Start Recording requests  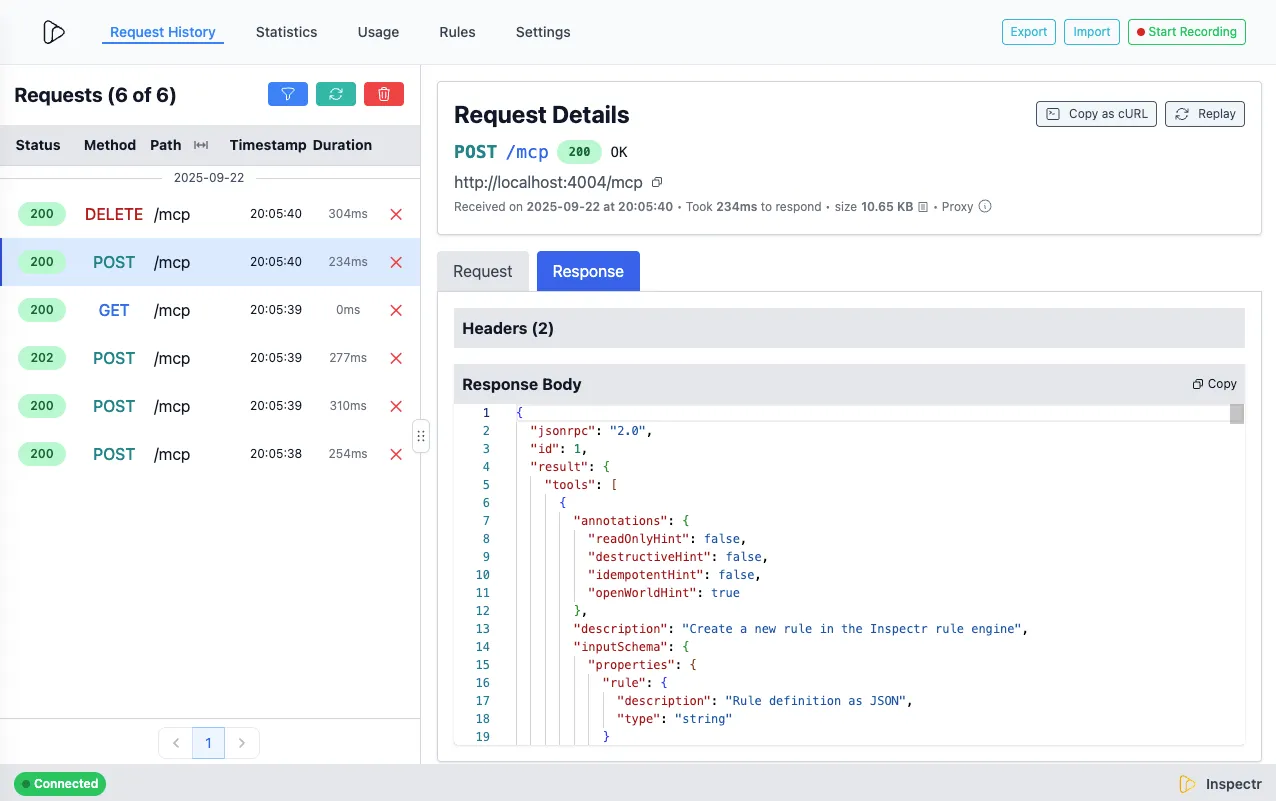pyautogui.click(x=1187, y=32)
